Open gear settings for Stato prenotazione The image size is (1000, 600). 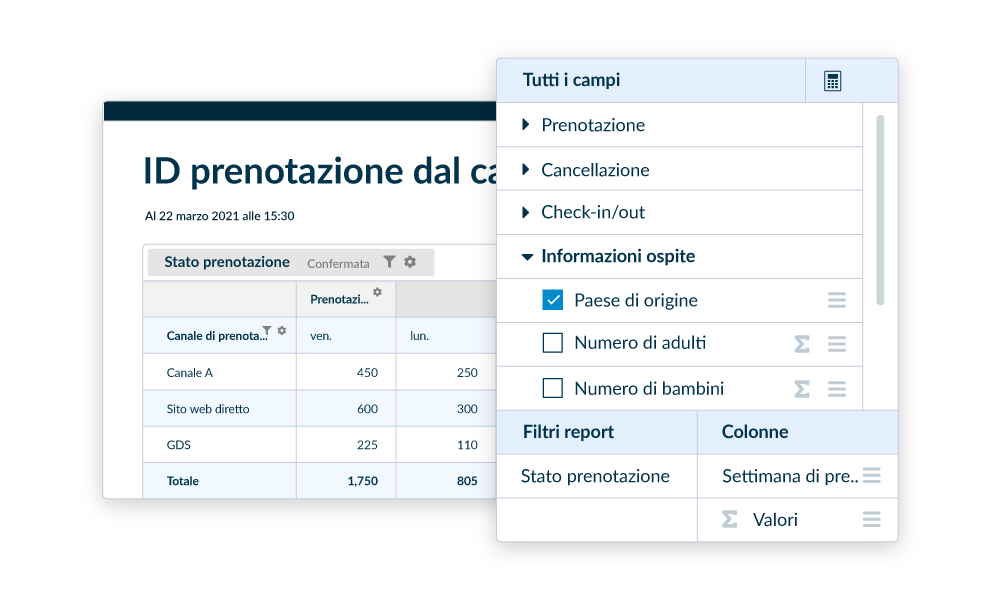[410, 261]
